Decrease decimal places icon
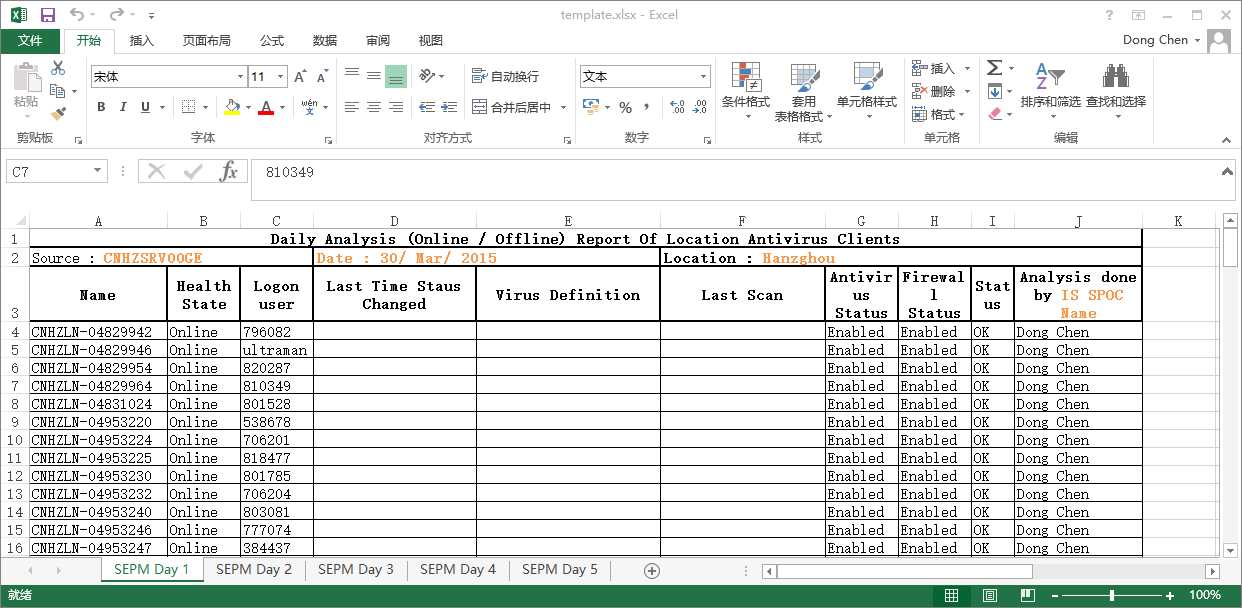 point(700,107)
